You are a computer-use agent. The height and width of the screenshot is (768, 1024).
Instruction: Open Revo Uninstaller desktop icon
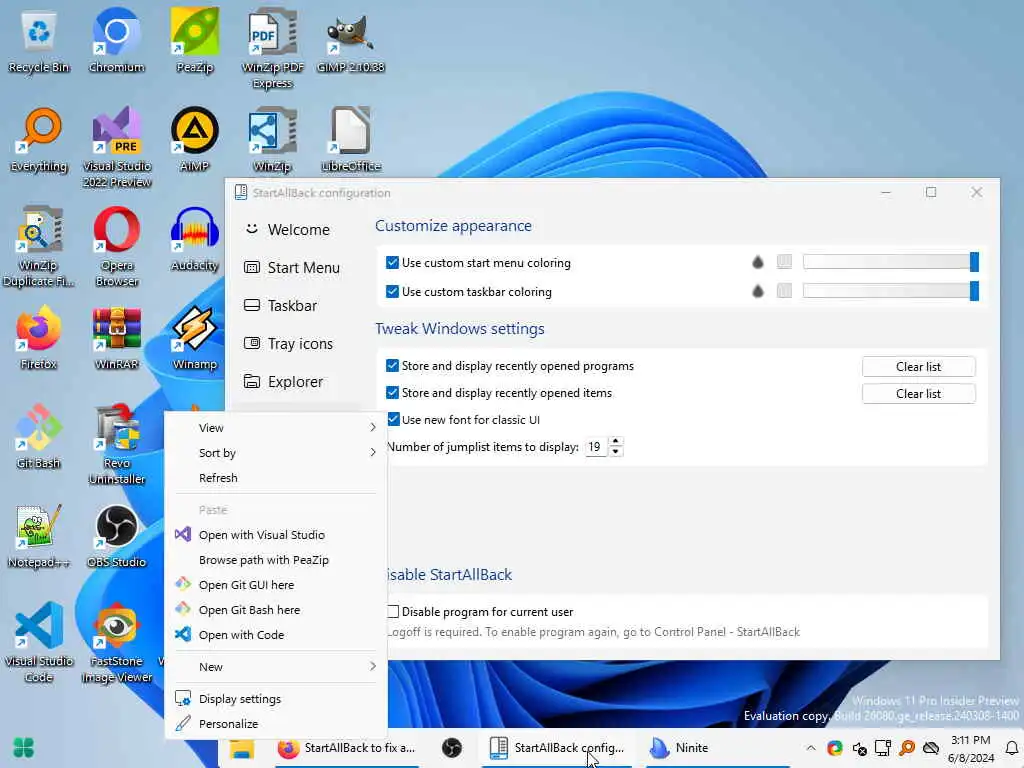117,445
